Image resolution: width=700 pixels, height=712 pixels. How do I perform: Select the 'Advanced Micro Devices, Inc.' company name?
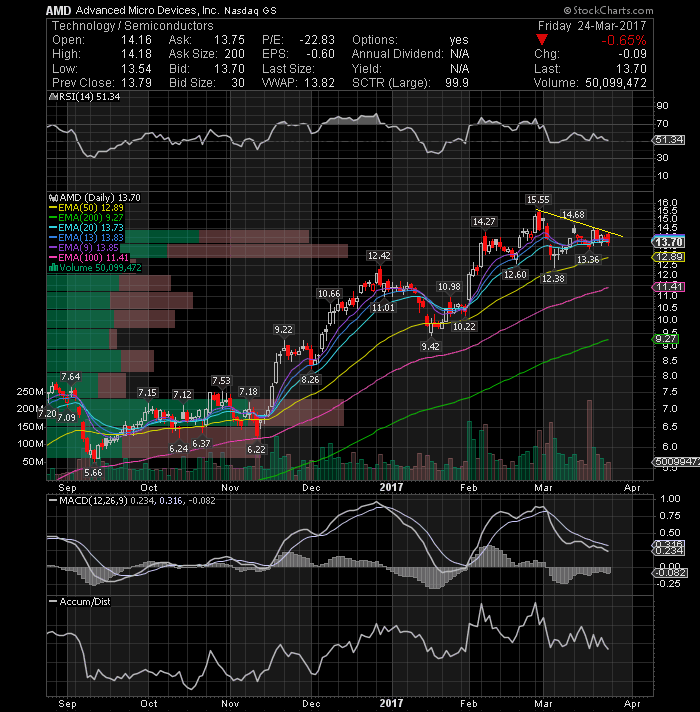148,10
